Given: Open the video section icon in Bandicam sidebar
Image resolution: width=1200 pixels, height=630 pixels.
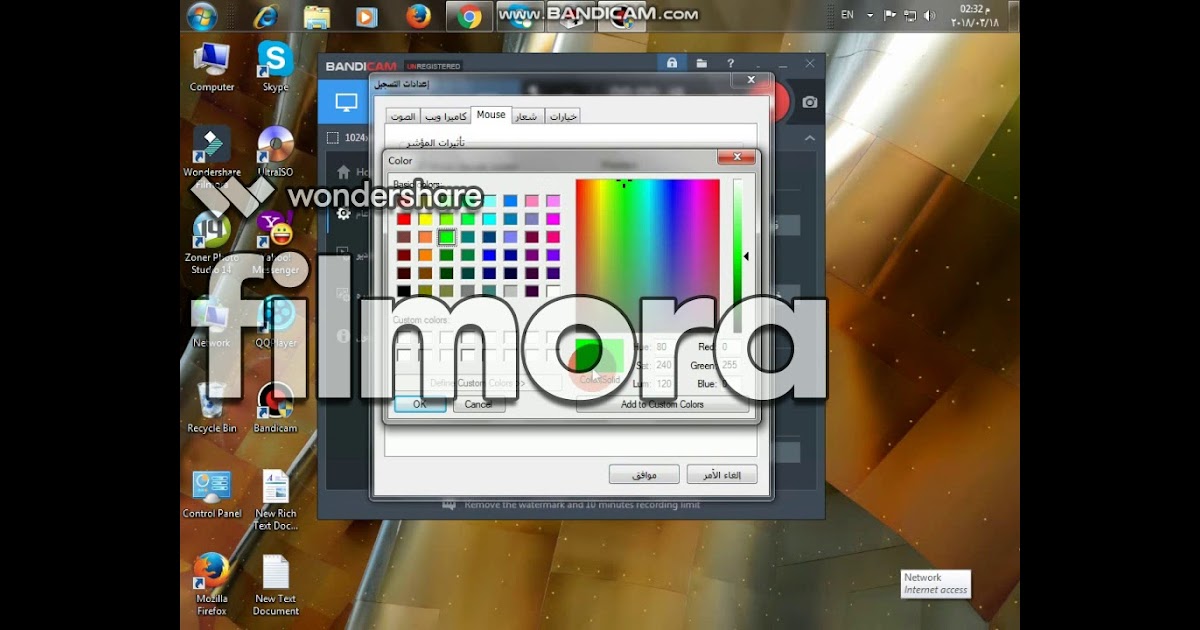Looking at the screenshot, I should [x=343, y=253].
